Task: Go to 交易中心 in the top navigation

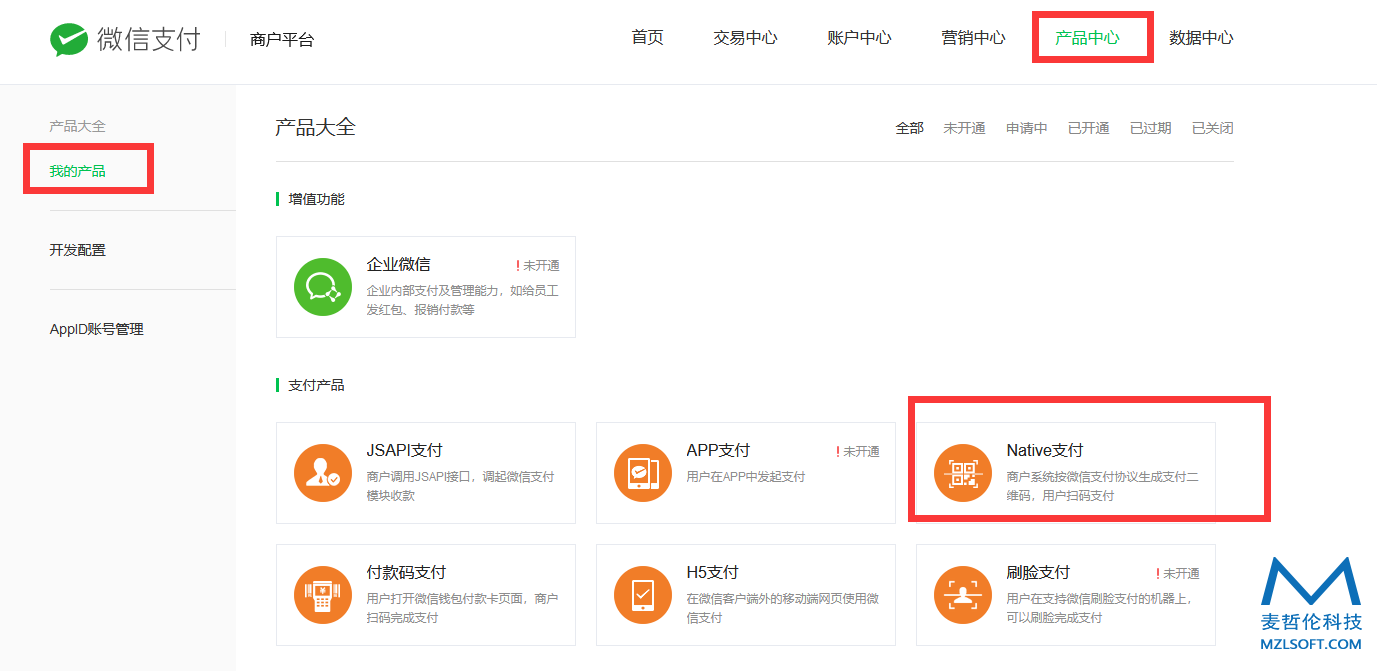Action: pos(745,38)
